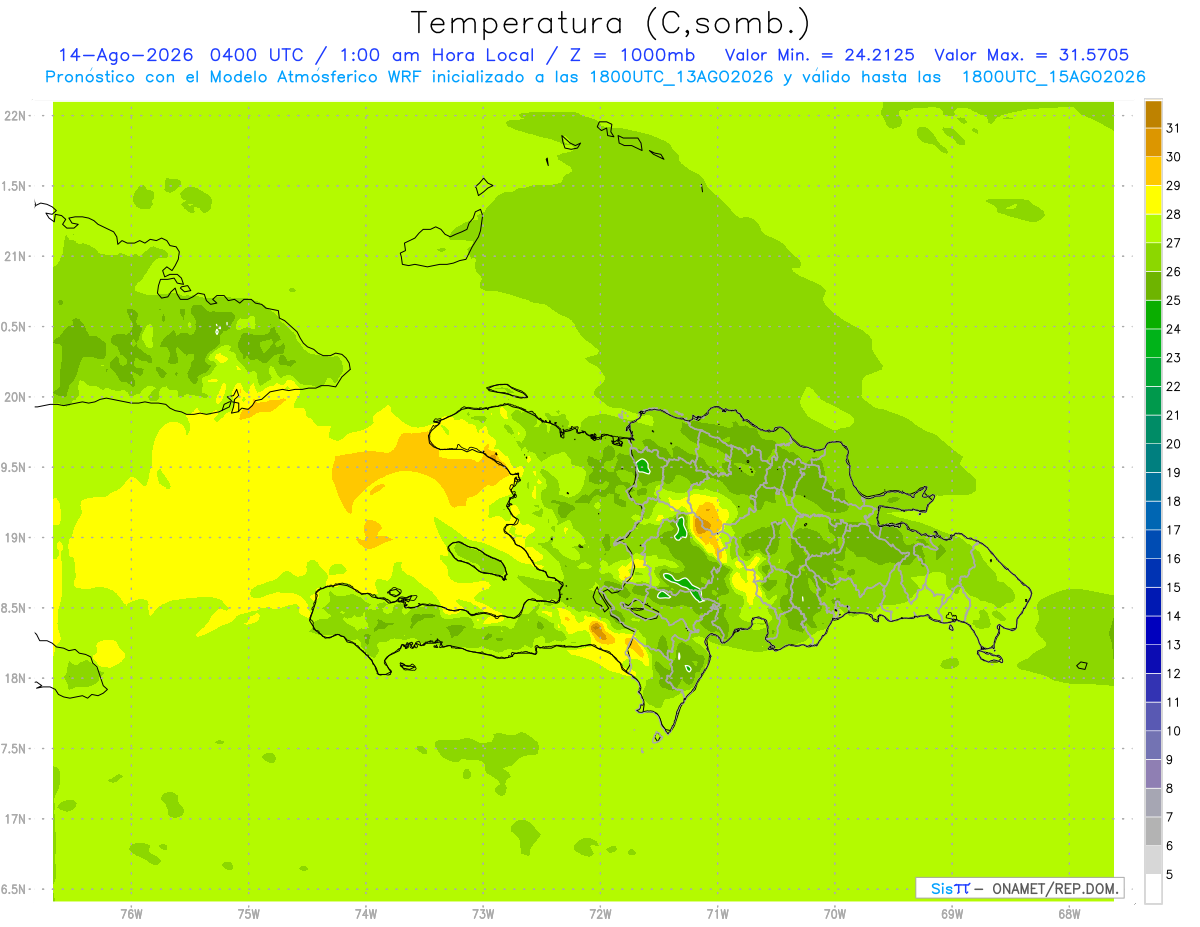This screenshot has width=1200, height=927.
Task: Click the colorbar swatch between 25 and 26
Action: 1153,286
